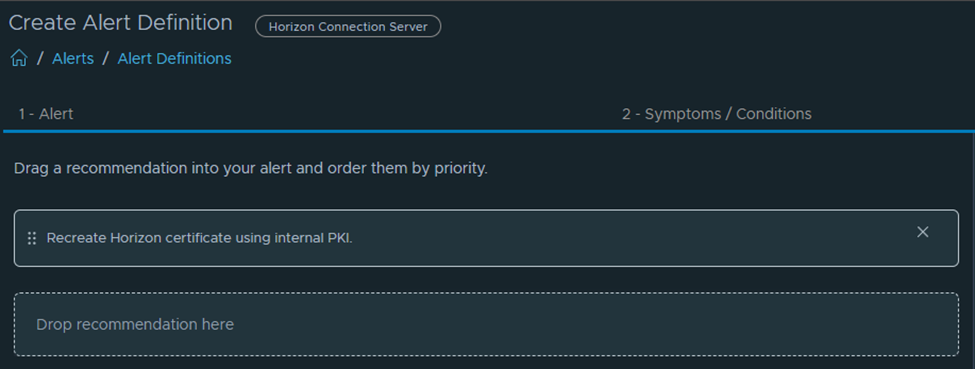Screen dimensions: 975x369
Task: Click the Drag a recommendation instruction text
Action: 251,169
